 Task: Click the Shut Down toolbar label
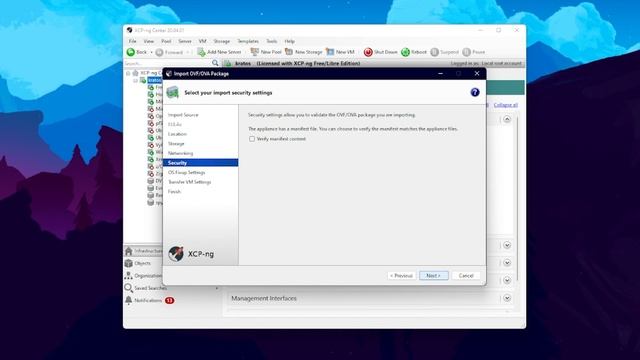(x=386, y=52)
